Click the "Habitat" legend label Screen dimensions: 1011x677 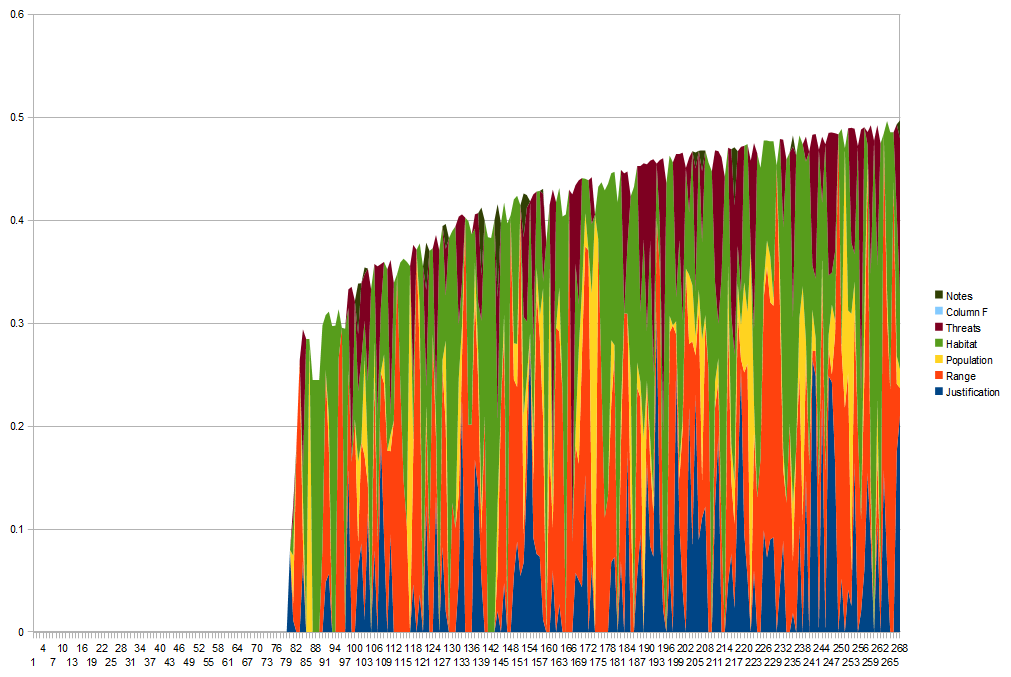pos(961,344)
